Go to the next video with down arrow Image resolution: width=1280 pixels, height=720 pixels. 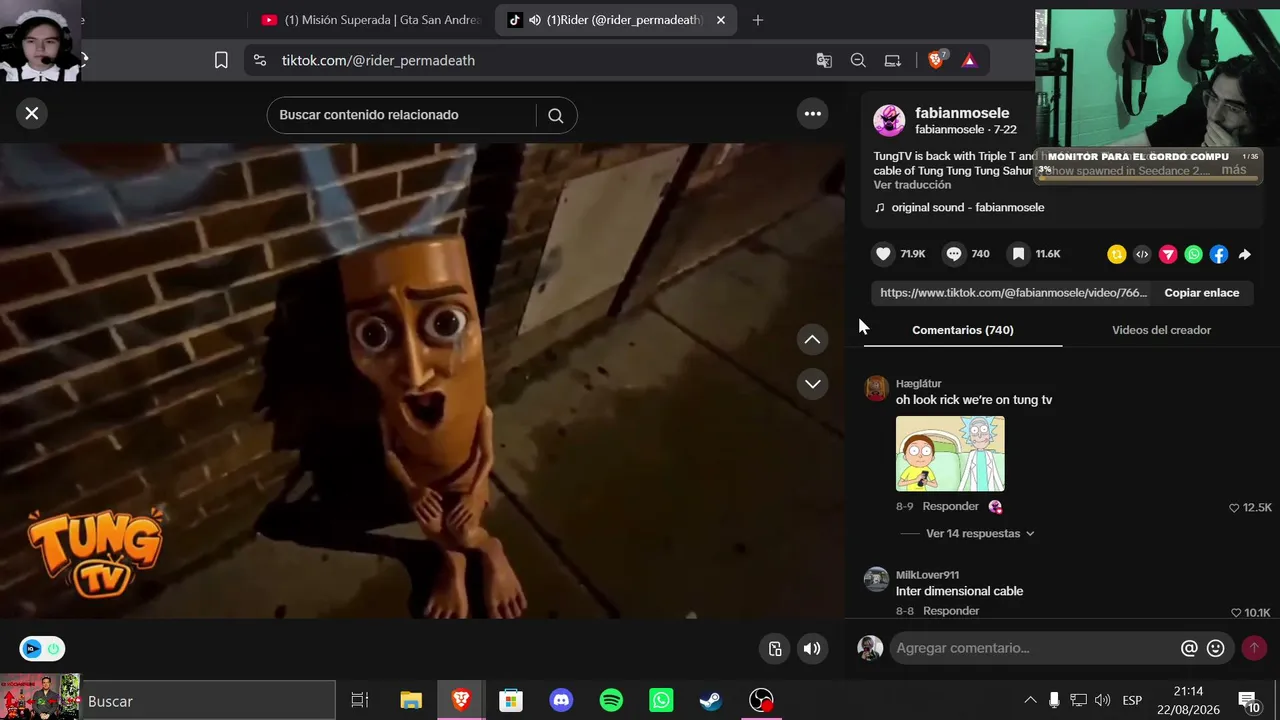click(812, 384)
